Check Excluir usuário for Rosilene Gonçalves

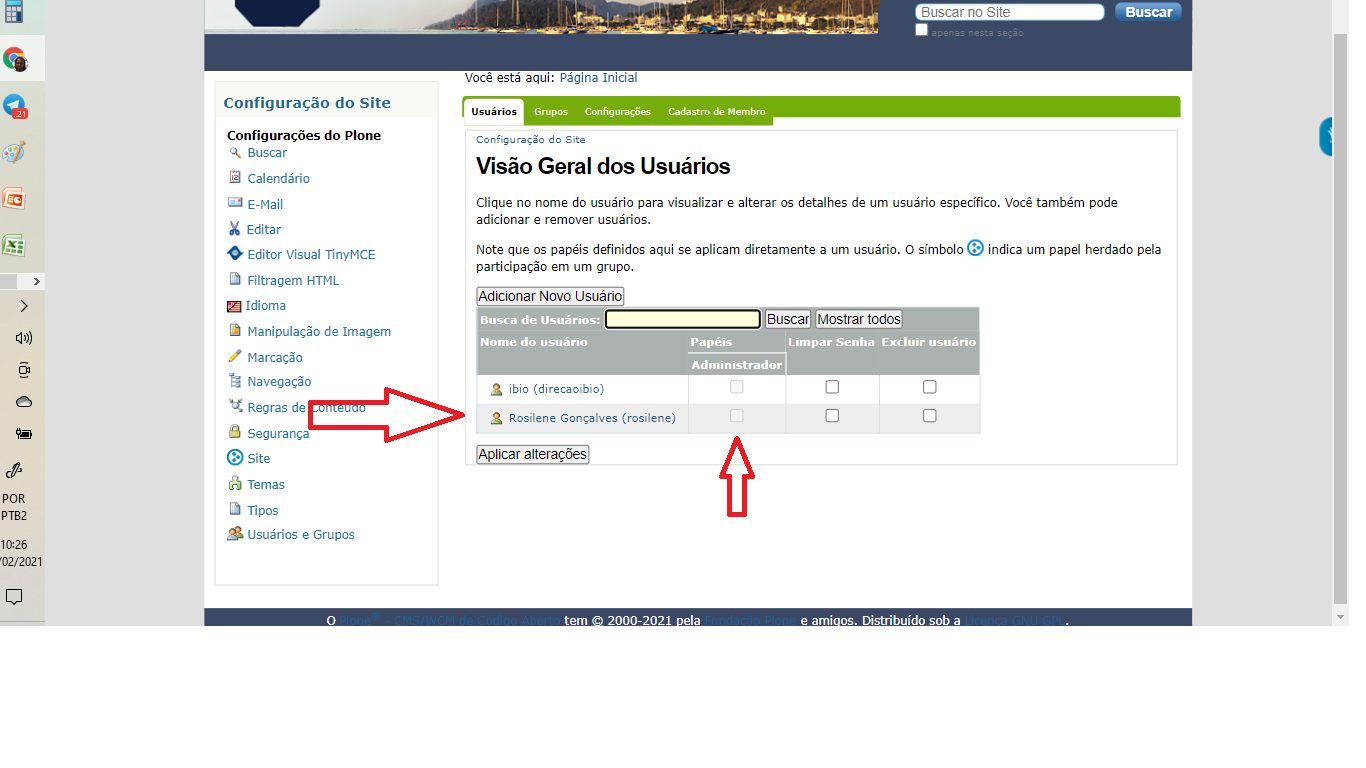[930, 416]
